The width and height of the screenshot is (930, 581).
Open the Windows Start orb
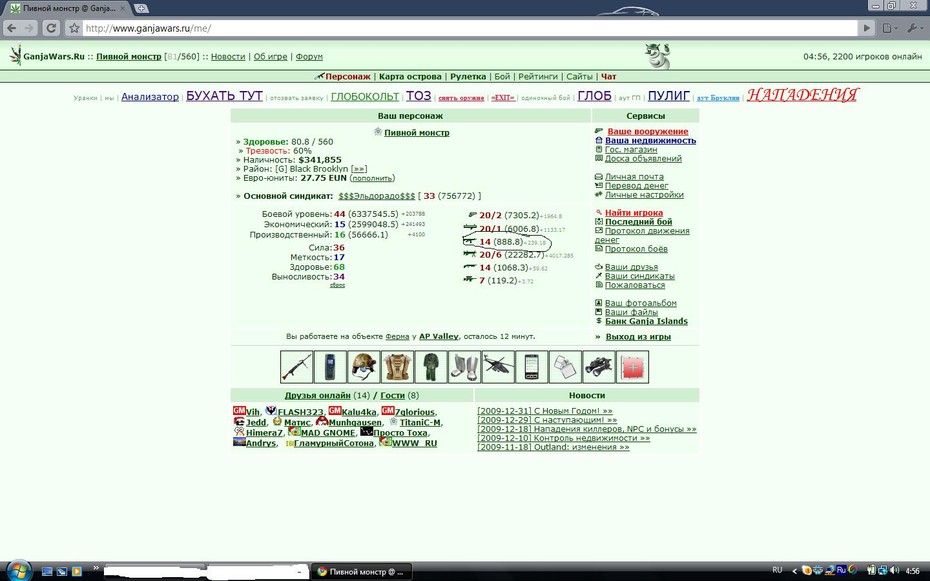[x=18, y=571]
